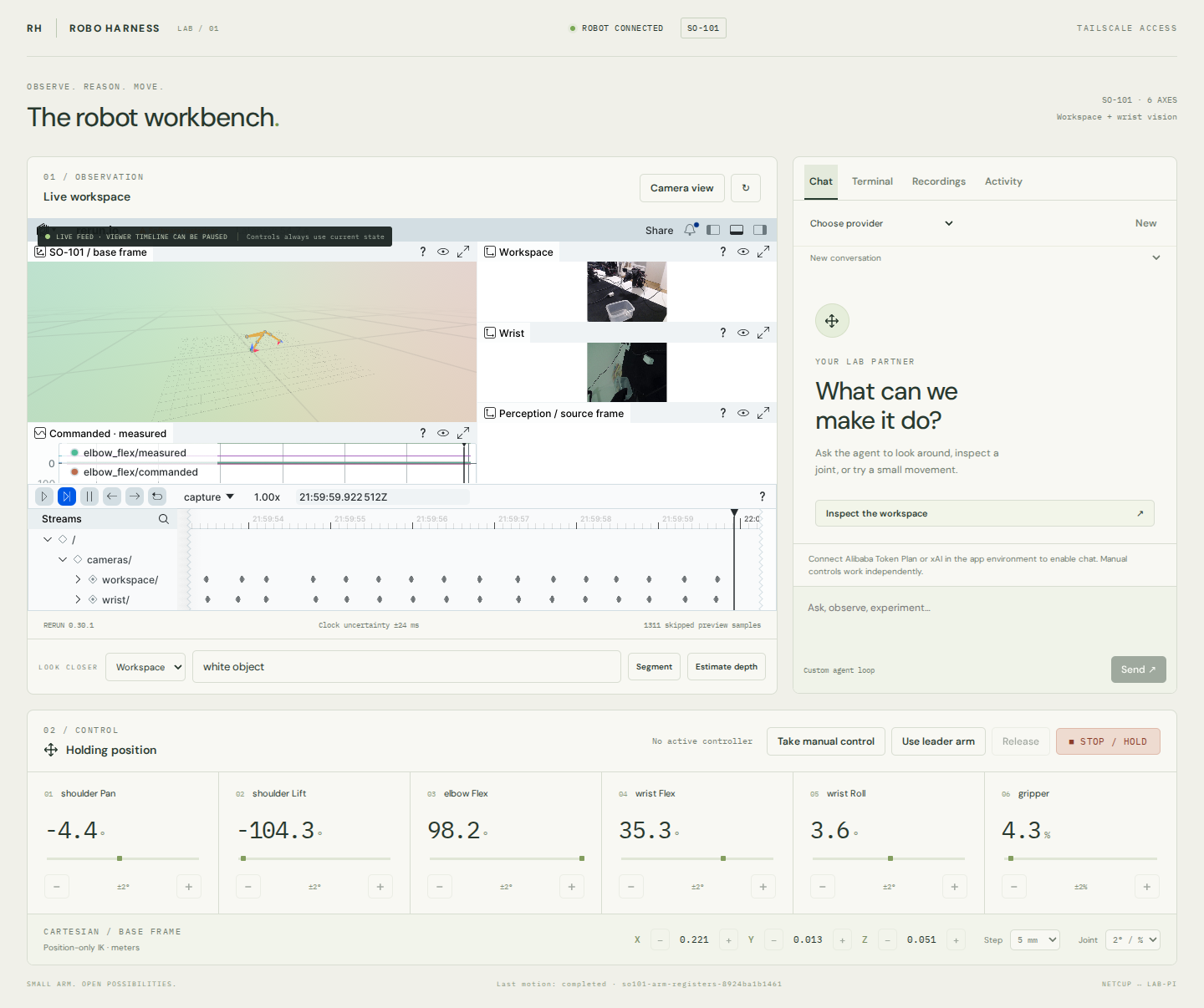This screenshot has height=1008, width=1204.
Task: Increase shoulder Lift with plus button
Action: [380, 887]
